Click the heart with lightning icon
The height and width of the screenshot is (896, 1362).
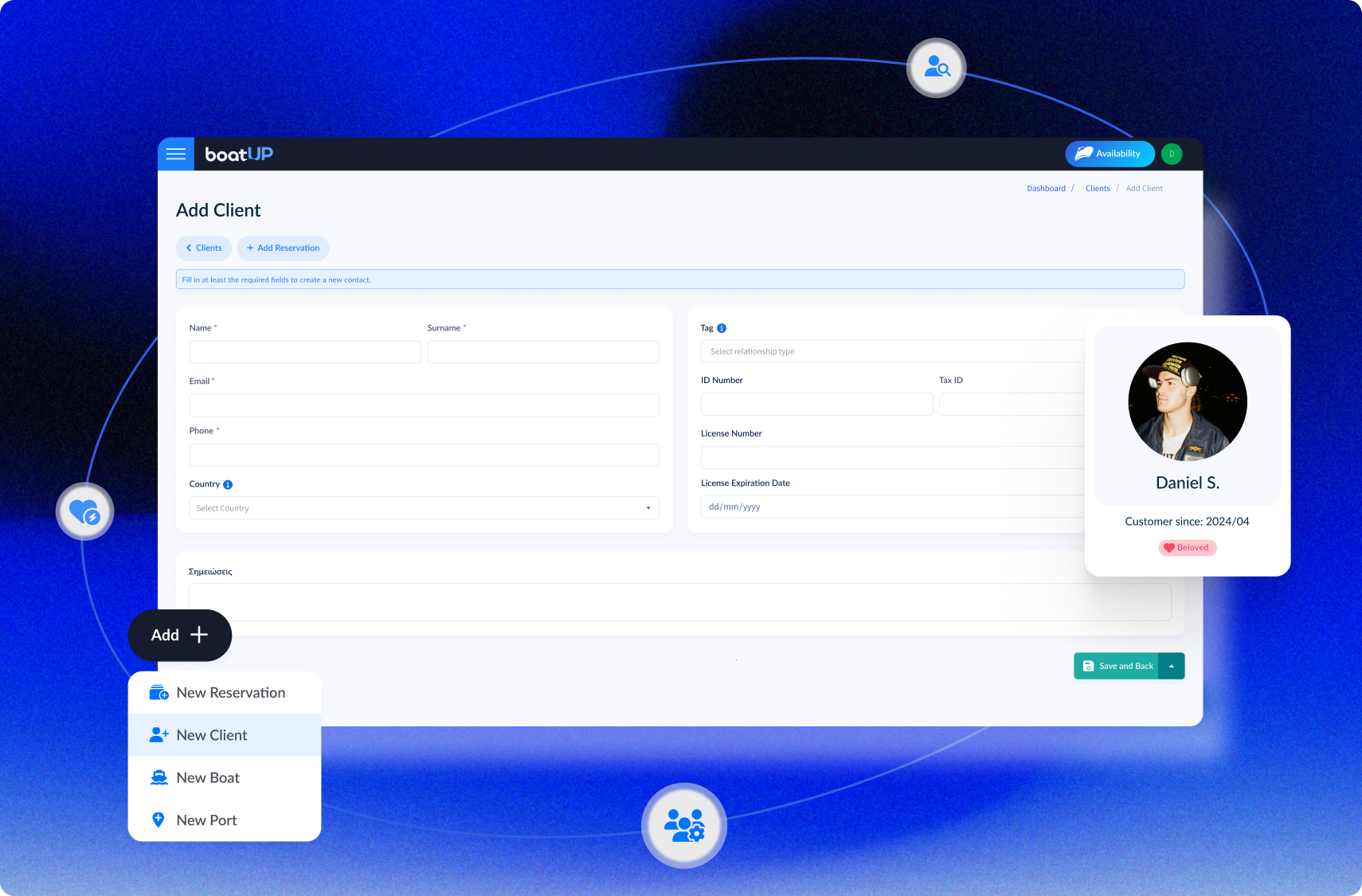coord(84,511)
